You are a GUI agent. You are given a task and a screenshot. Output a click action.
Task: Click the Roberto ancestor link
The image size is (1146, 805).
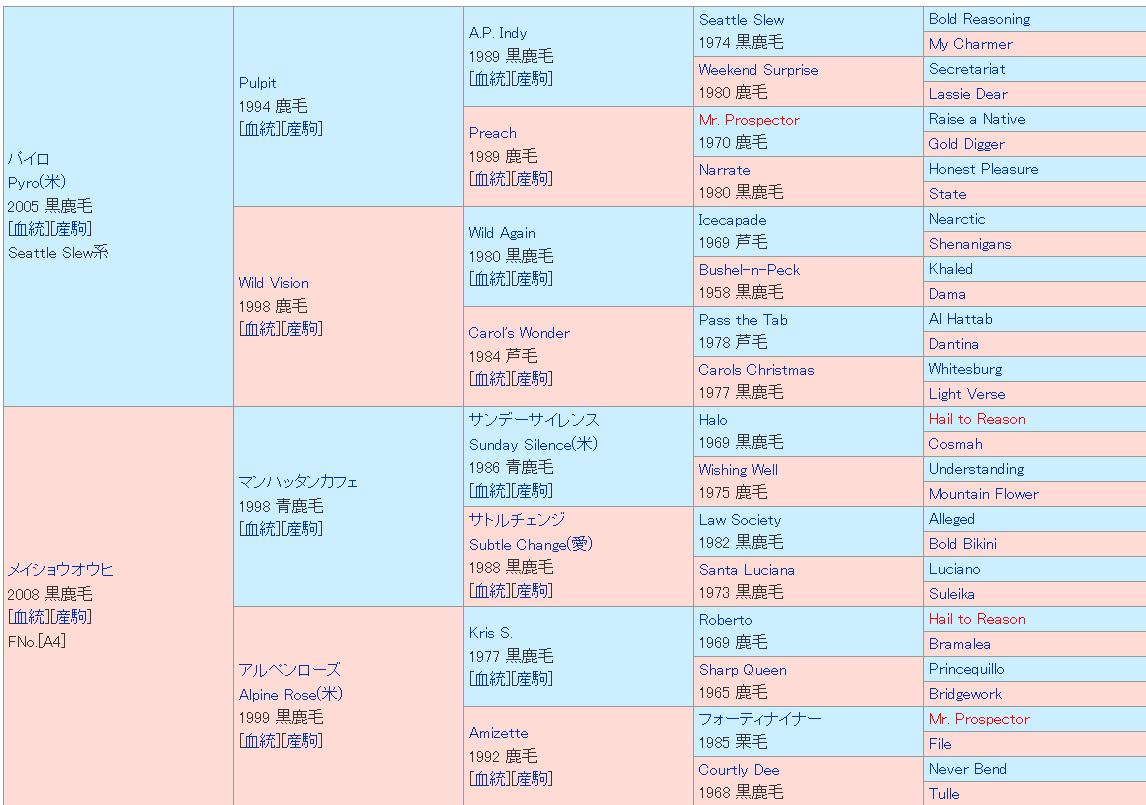[x=725, y=620]
